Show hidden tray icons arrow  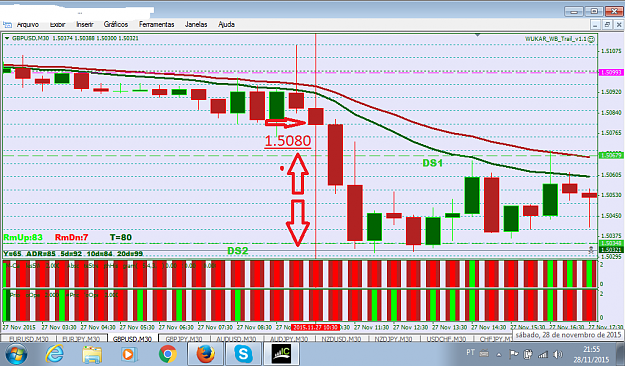click(x=499, y=354)
